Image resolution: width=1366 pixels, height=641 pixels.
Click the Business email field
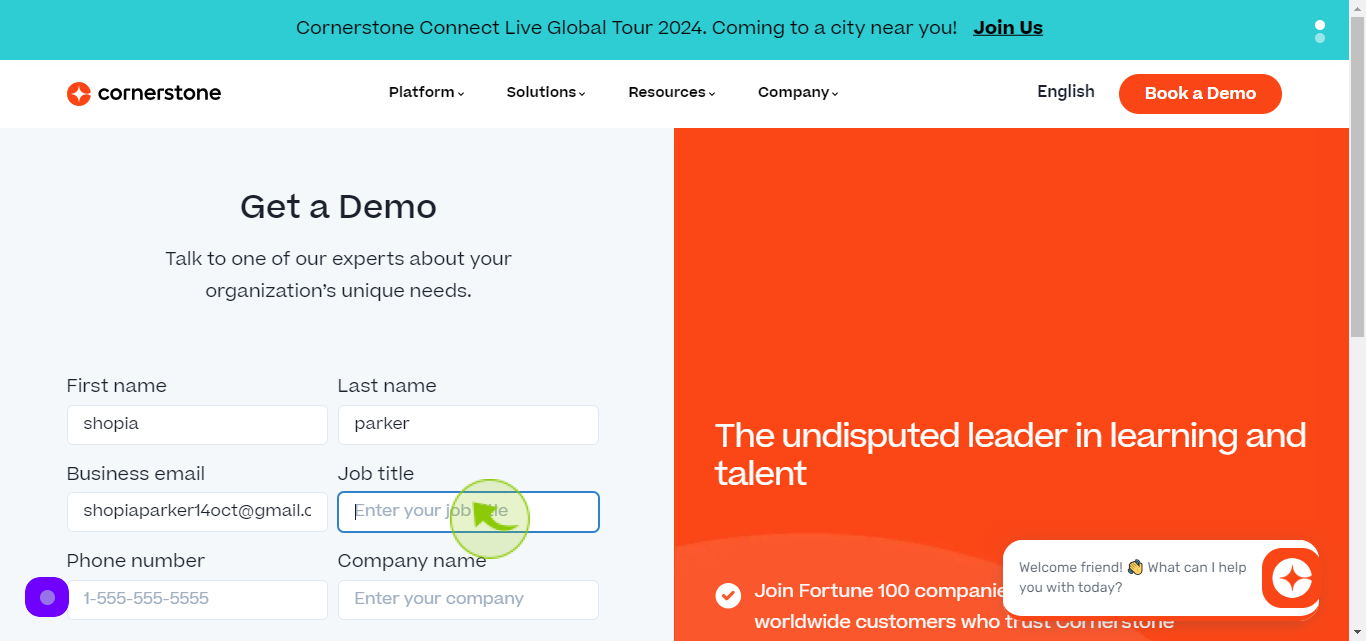pos(197,511)
